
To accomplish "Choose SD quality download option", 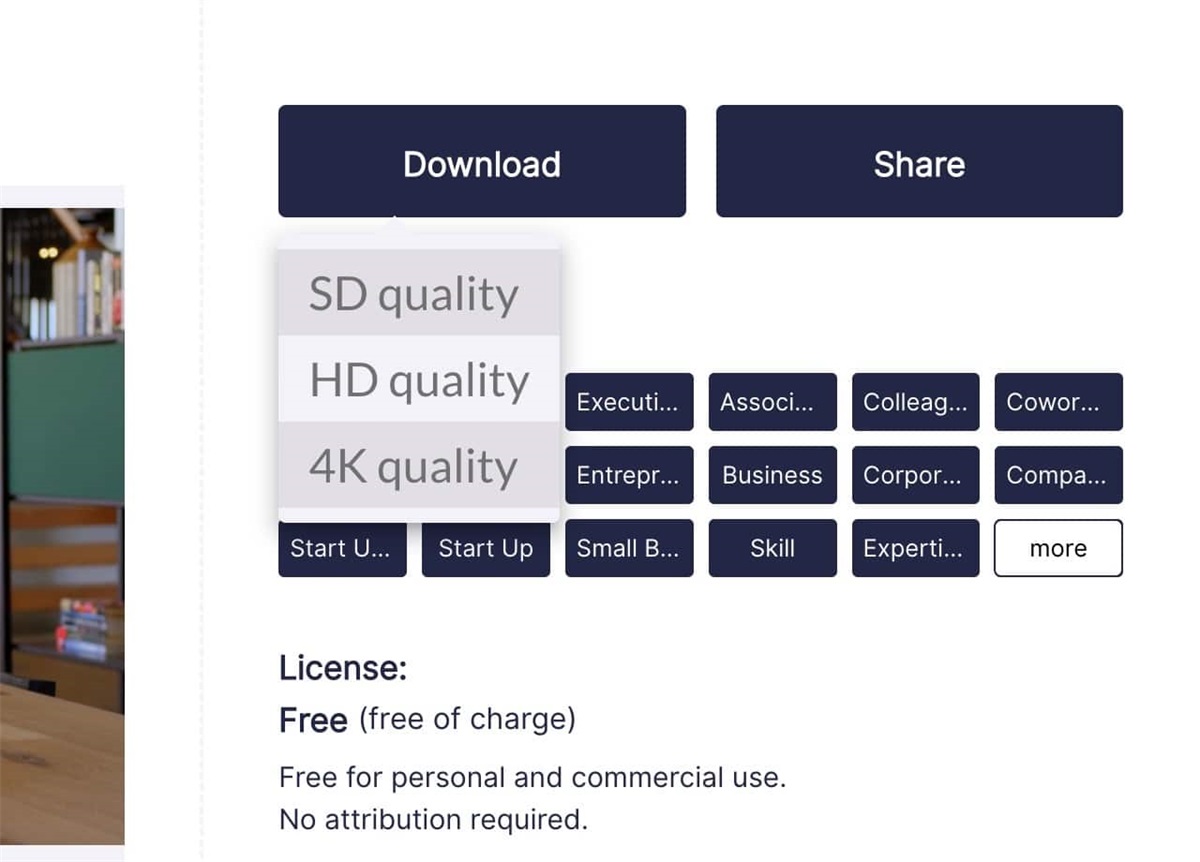I will (419, 293).
